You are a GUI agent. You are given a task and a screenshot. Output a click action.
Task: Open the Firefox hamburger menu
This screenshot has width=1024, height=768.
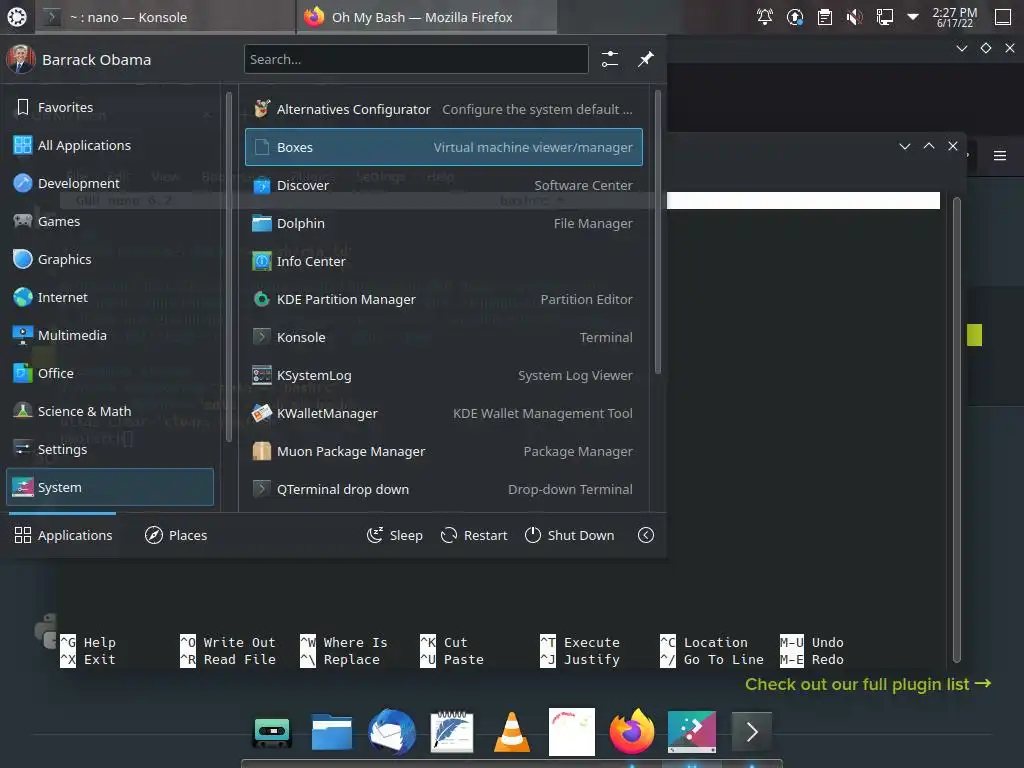point(999,155)
